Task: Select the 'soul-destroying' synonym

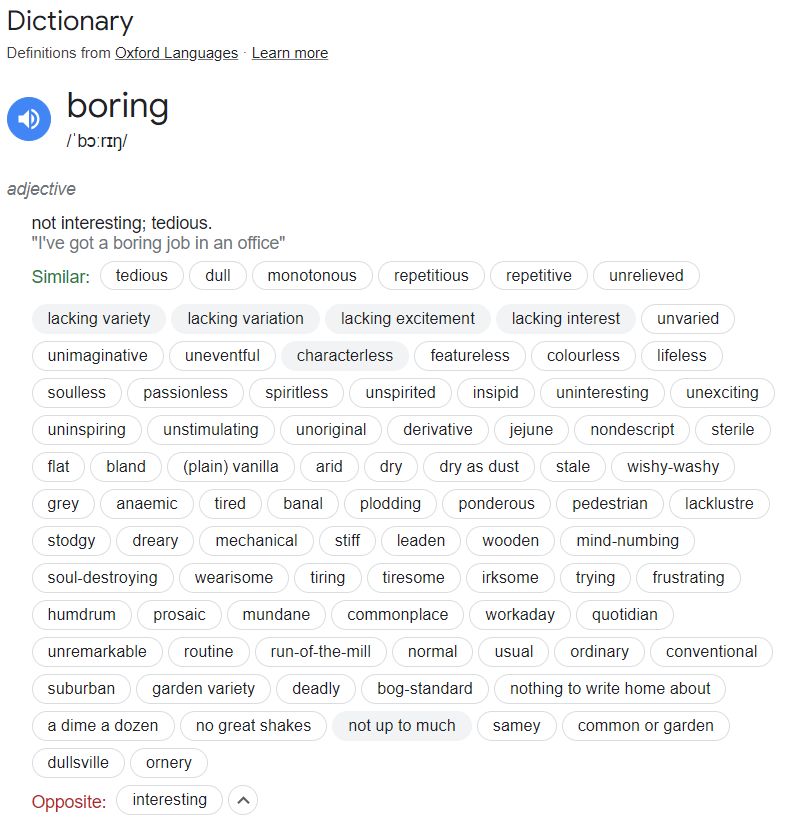Action: point(102,577)
